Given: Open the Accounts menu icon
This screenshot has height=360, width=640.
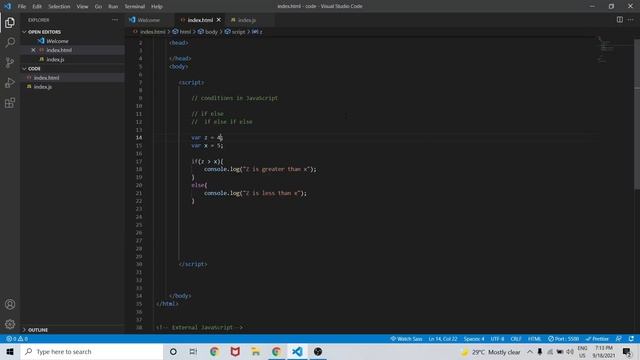Looking at the screenshot, I should (10, 304).
